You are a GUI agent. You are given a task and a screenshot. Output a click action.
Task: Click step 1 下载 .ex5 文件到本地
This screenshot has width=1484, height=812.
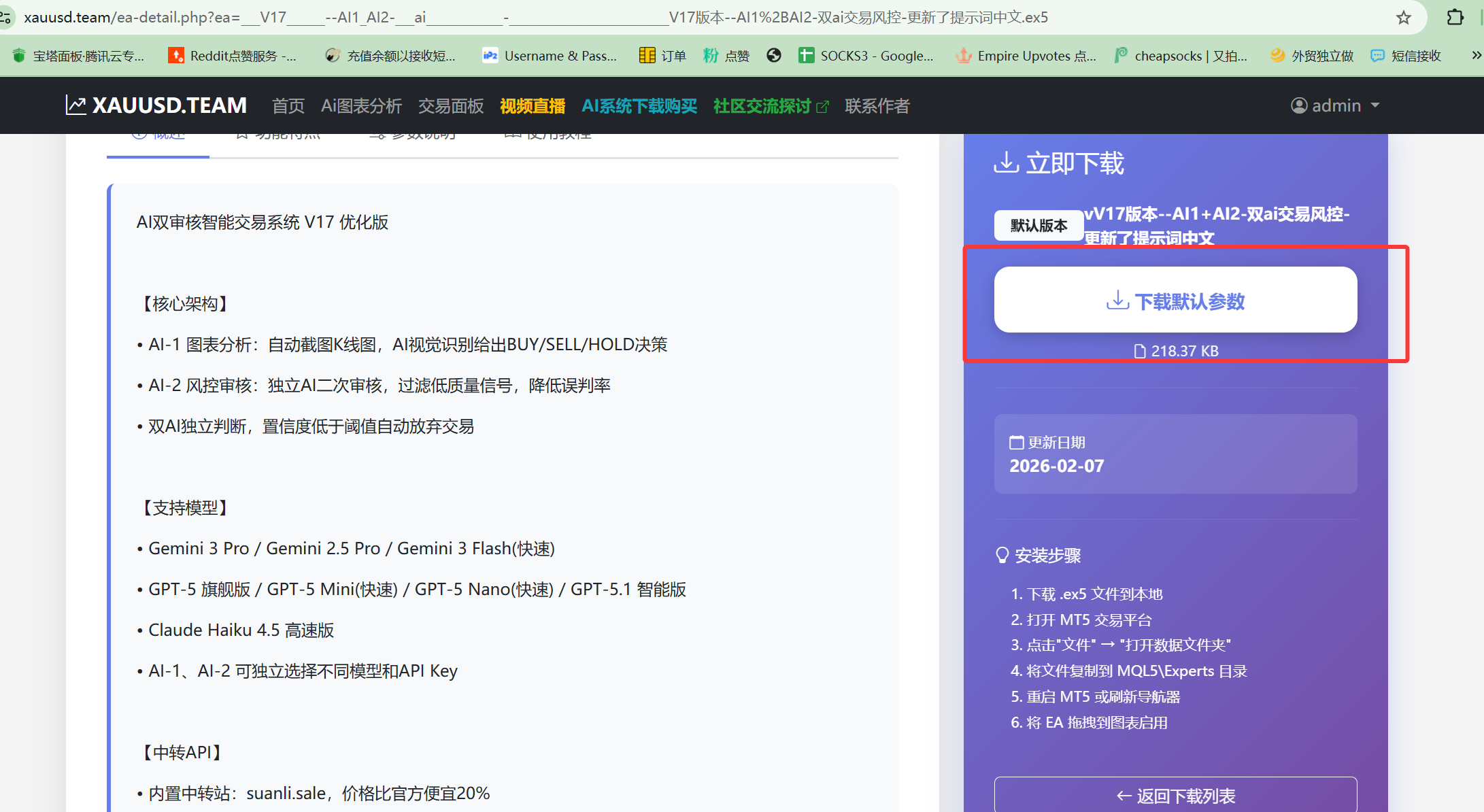tap(1087, 594)
